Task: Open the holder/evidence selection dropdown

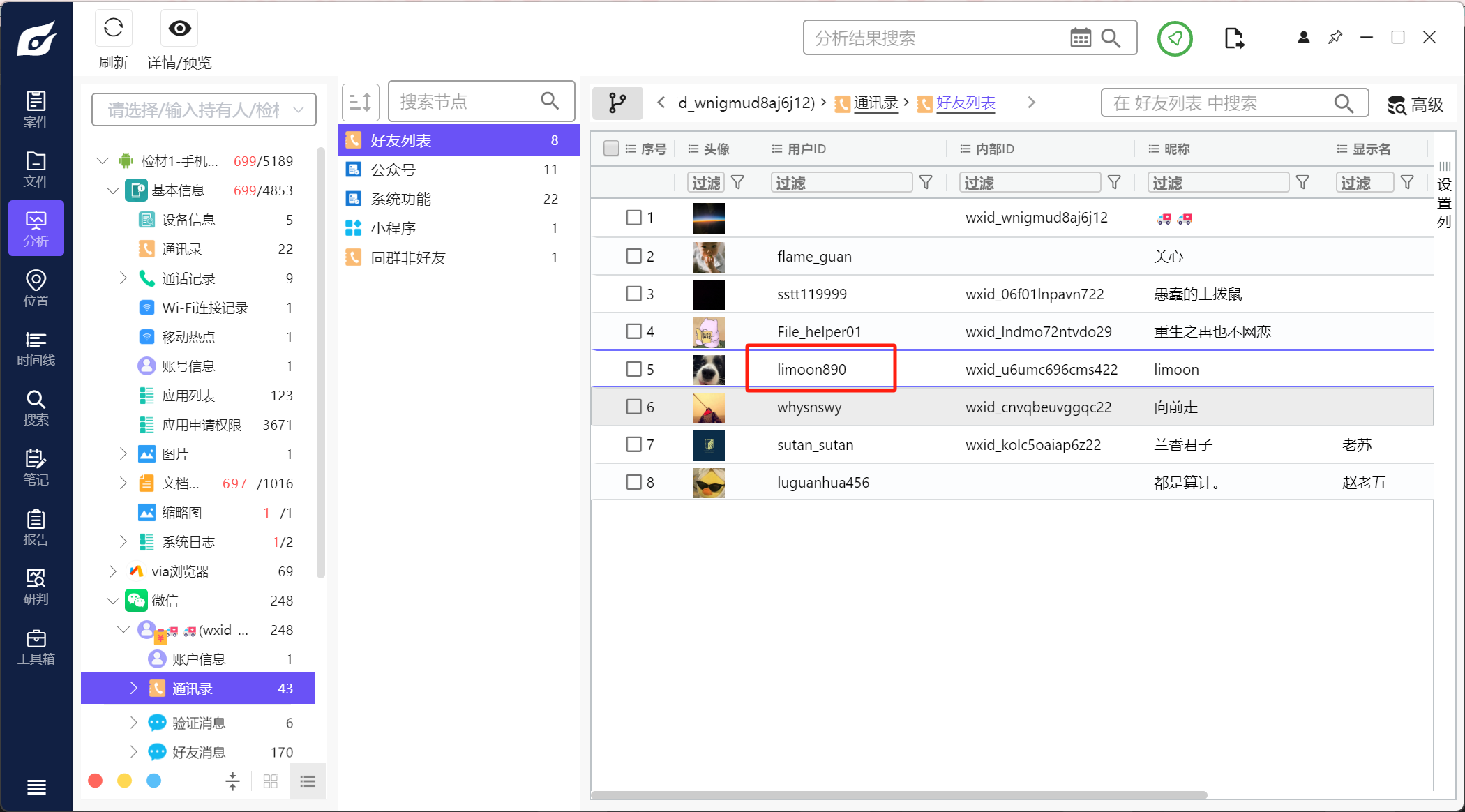Action: [x=203, y=110]
